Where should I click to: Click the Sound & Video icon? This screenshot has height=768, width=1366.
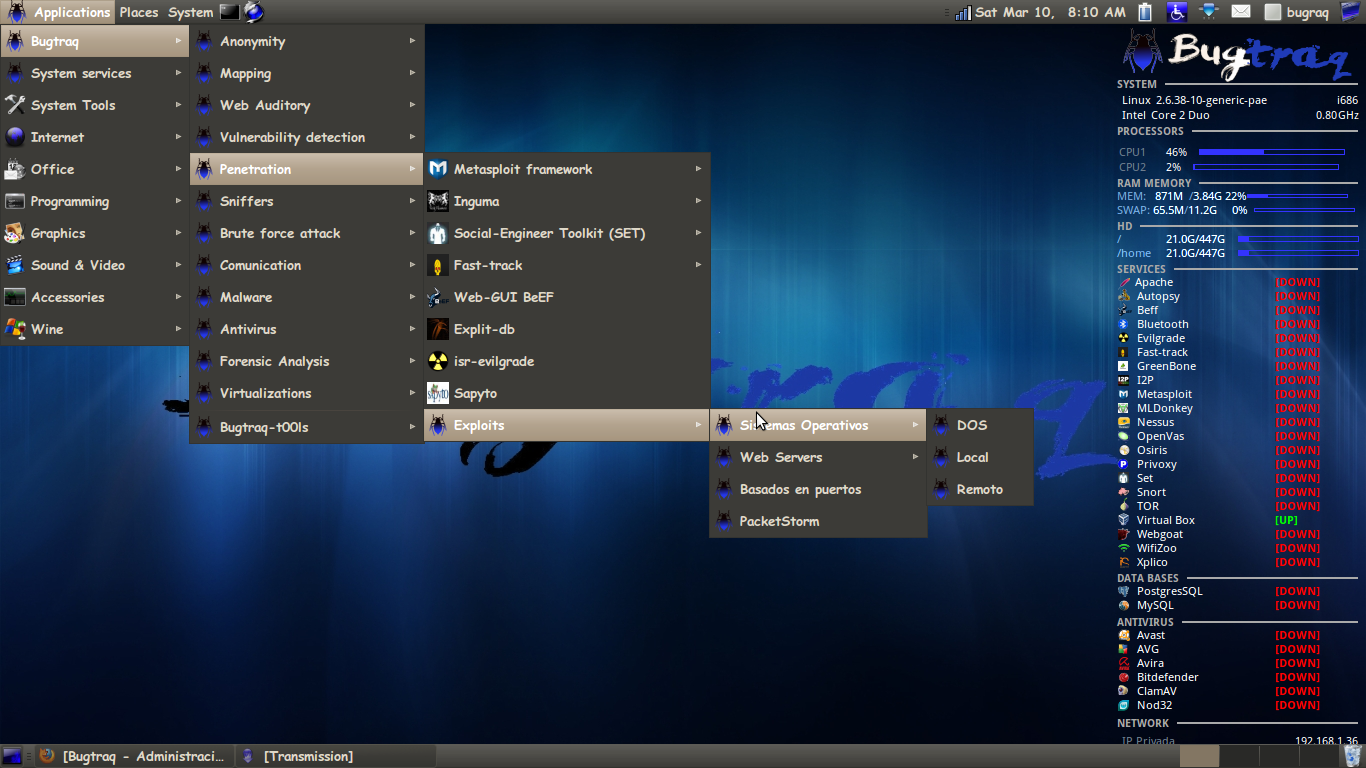pos(15,265)
